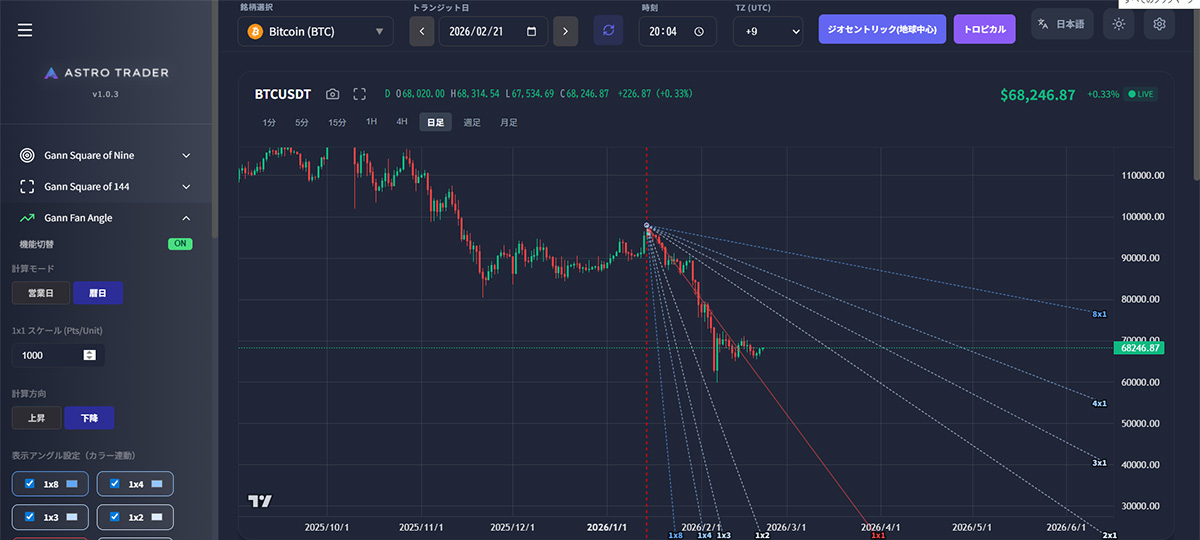Click the chart screenshot camera icon
The image size is (1200, 540).
333,94
